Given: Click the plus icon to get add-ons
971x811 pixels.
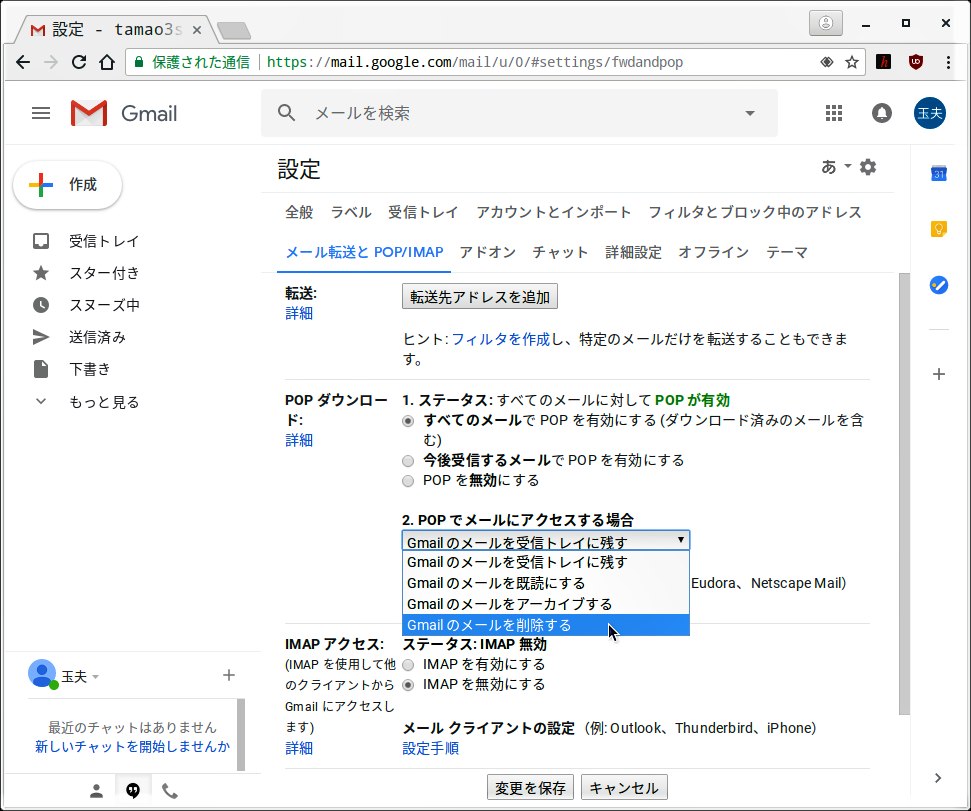Looking at the screenshot, I should click(939, 374).
